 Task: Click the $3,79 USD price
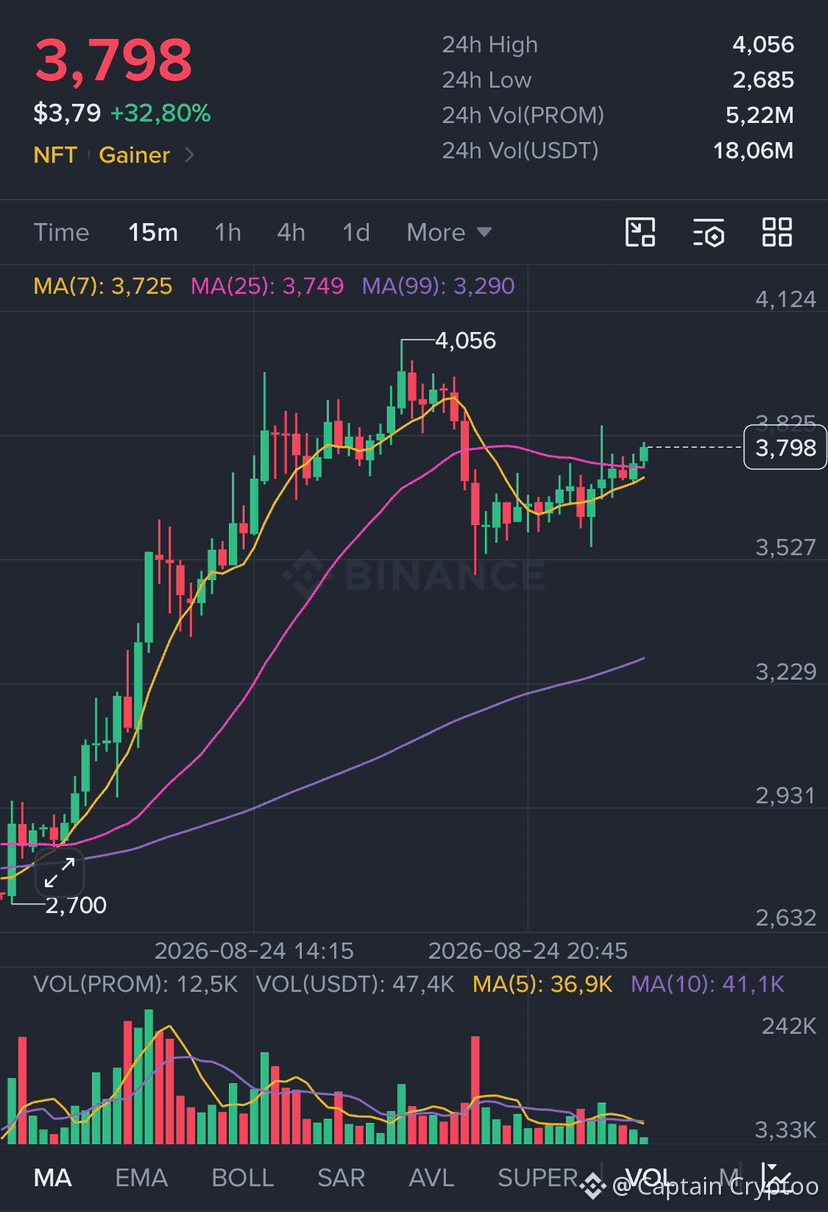[67, 113]
